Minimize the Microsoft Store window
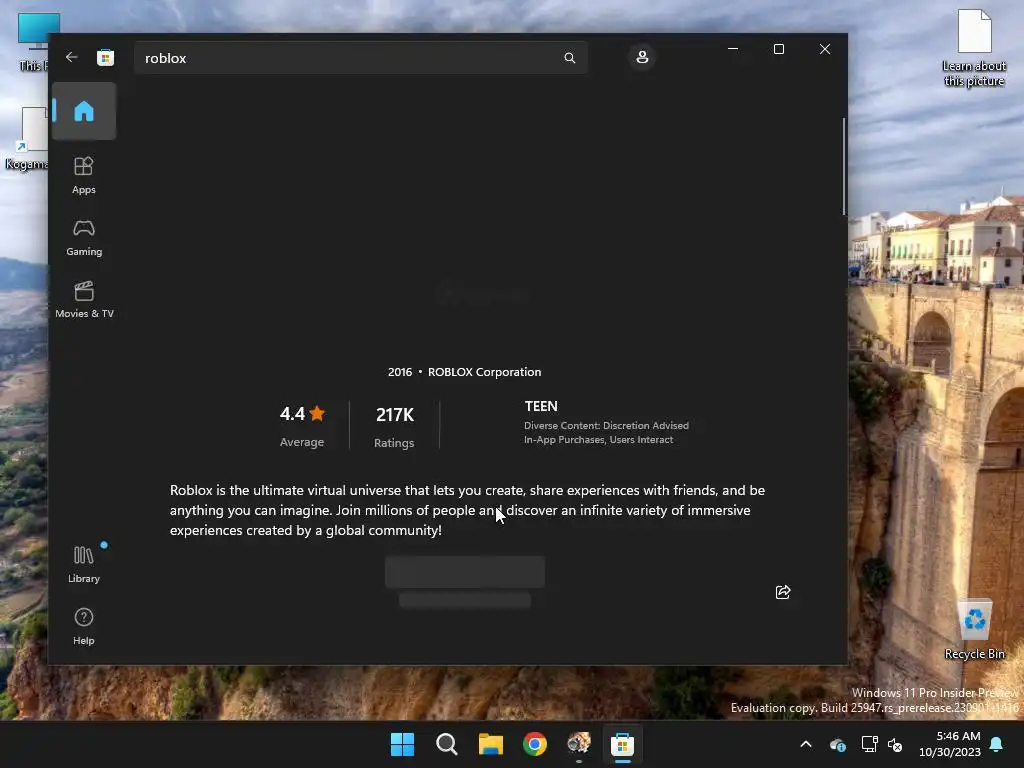 pyautogui.click(x=733, y=49)
